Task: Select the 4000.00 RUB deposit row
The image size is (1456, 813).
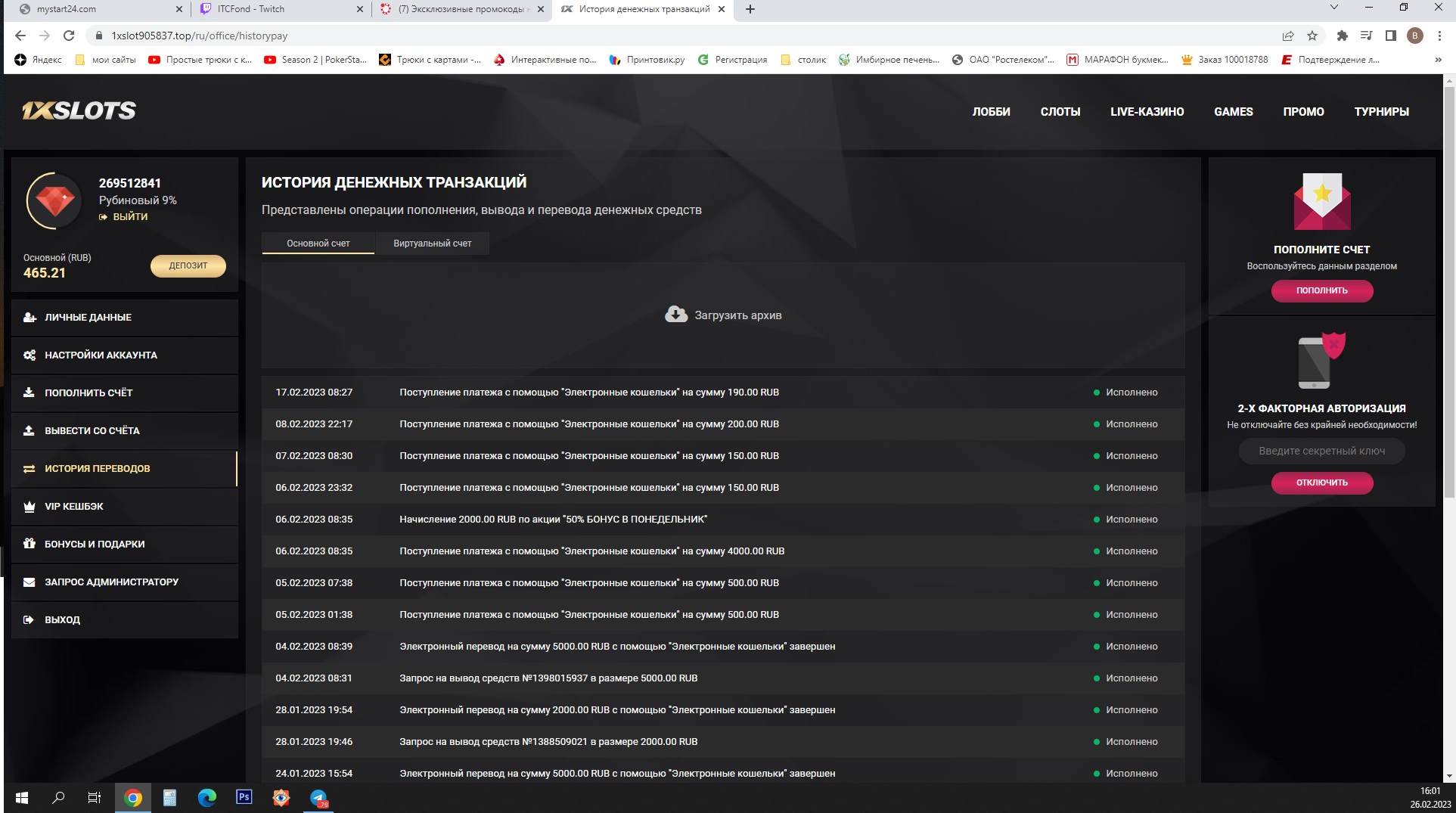Action: point(723,551)
